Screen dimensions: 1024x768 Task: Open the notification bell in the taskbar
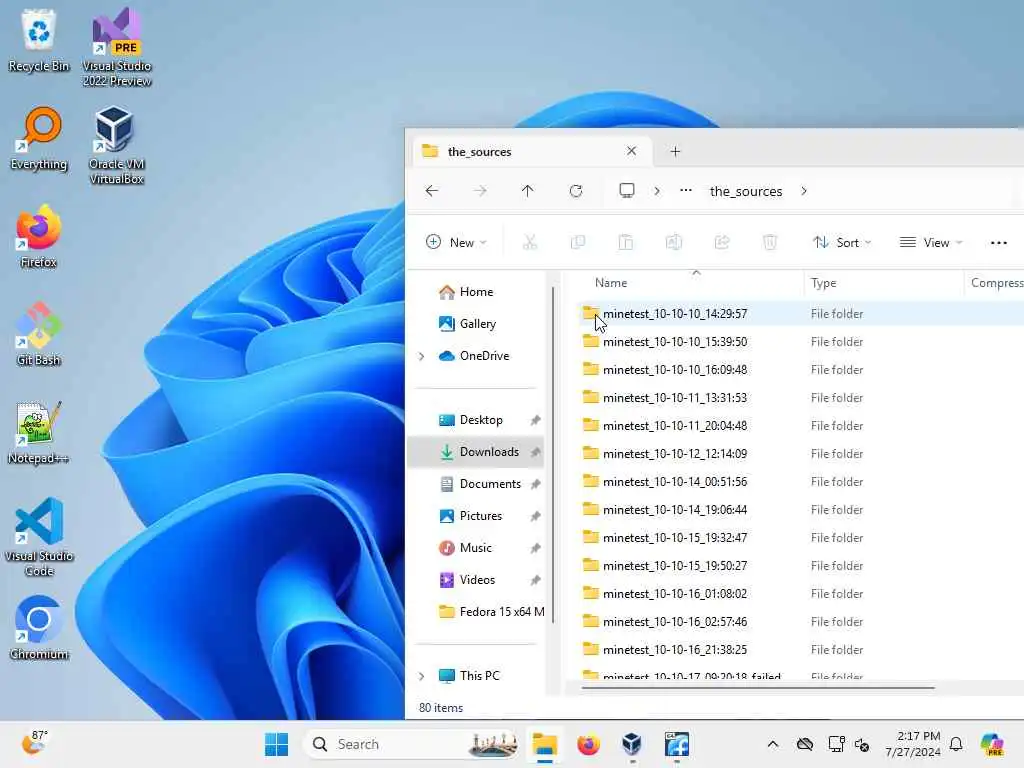pos(956,744)
